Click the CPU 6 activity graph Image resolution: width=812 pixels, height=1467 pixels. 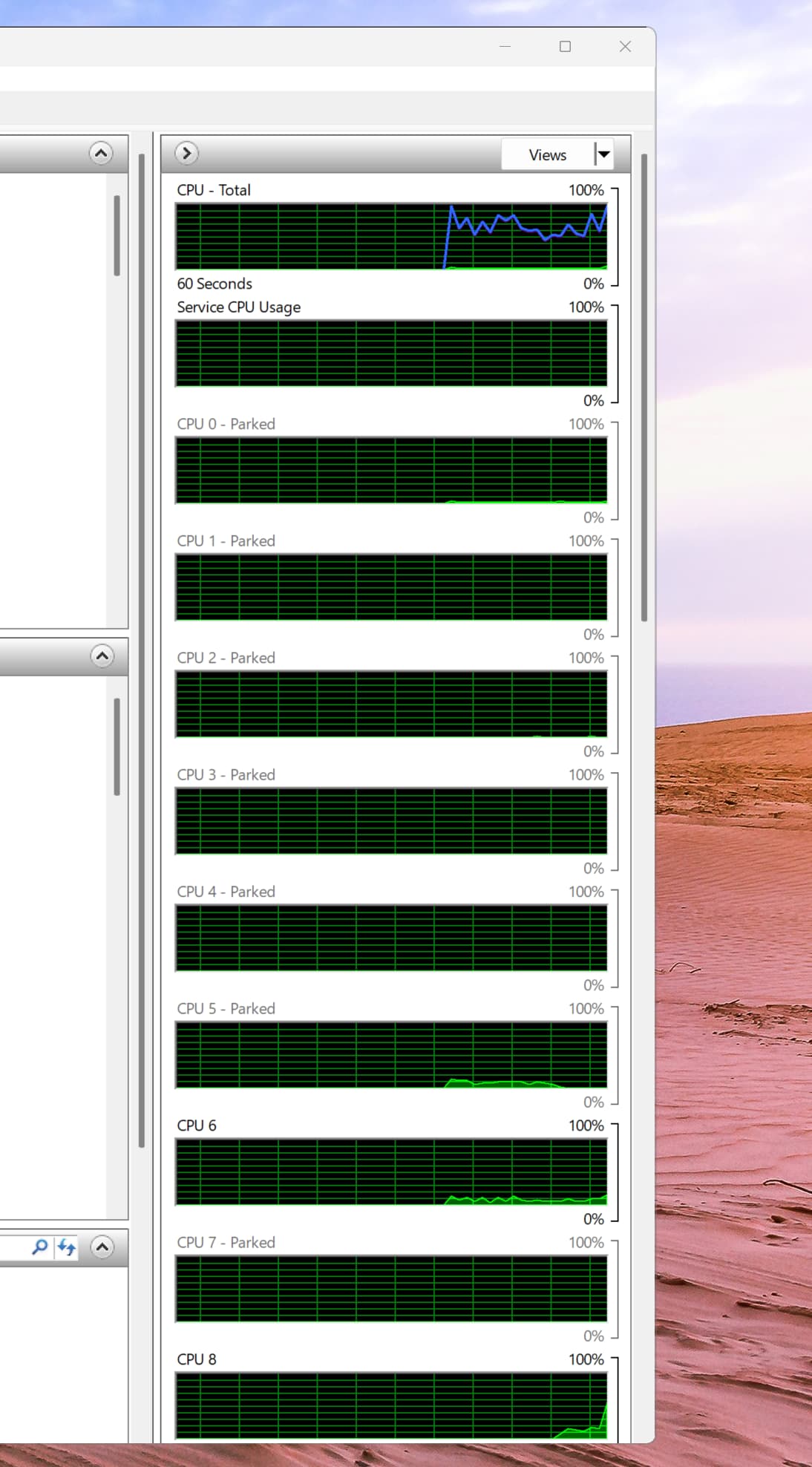[x=391, y=1172]
